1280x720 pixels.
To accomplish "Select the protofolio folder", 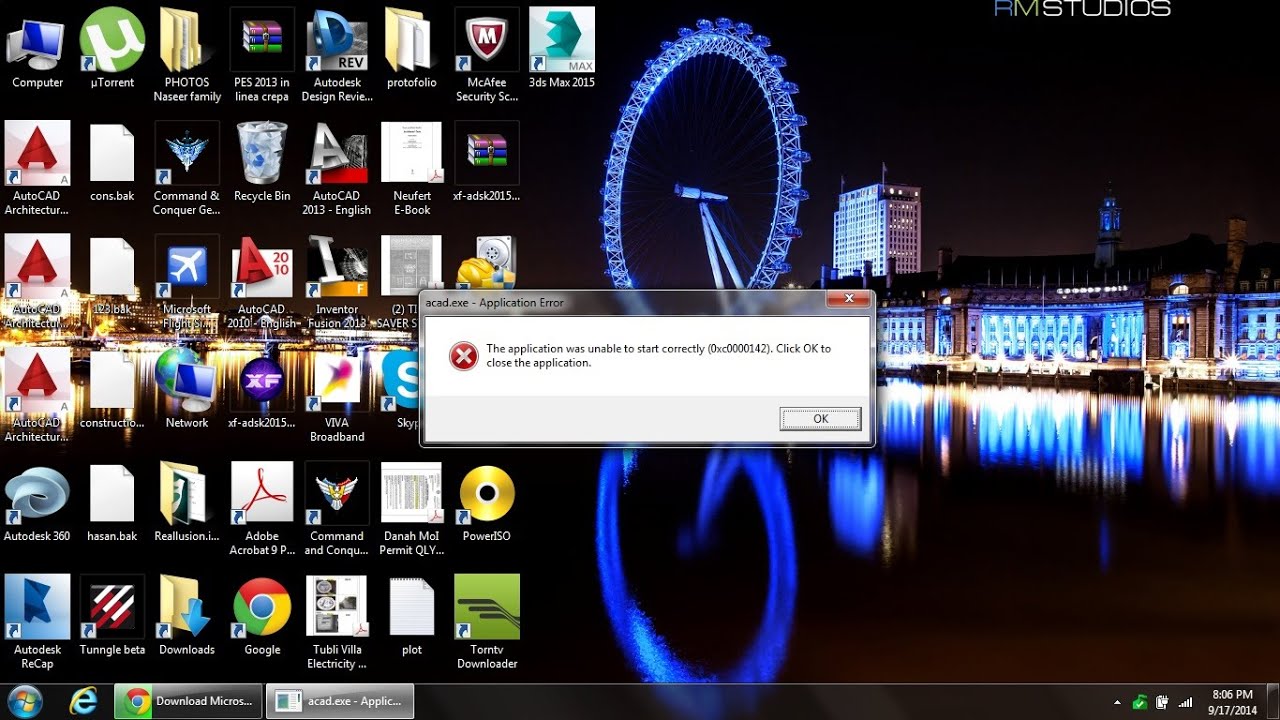I will pos(412,49).
